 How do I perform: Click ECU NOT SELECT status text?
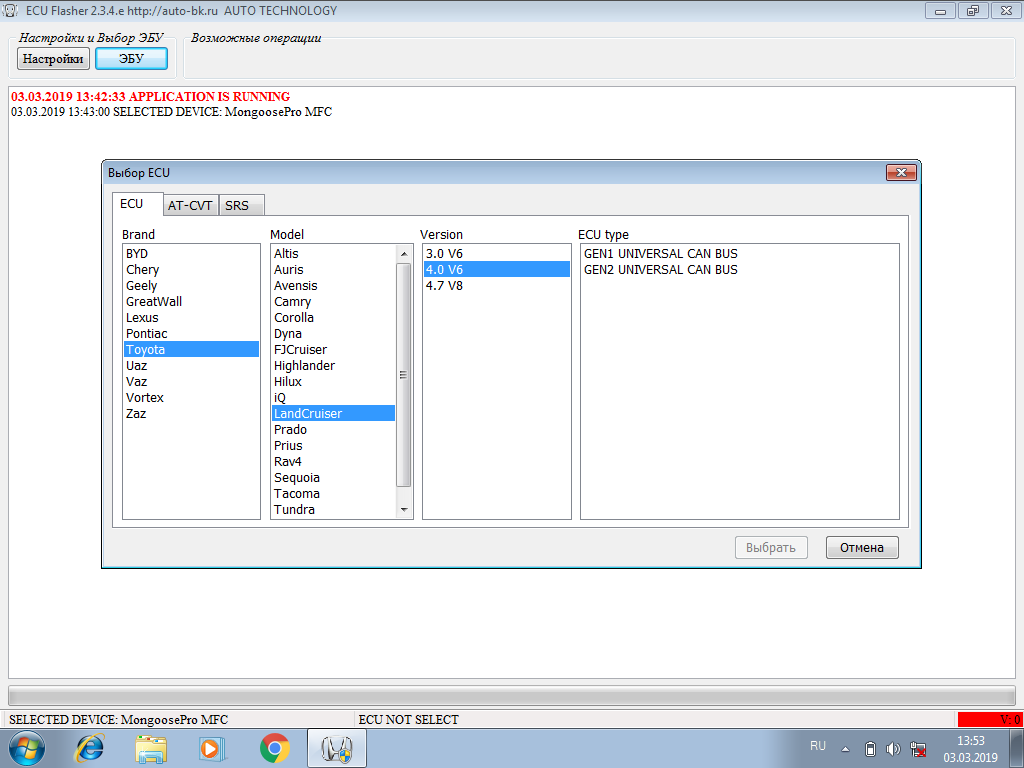coord(409,720)
